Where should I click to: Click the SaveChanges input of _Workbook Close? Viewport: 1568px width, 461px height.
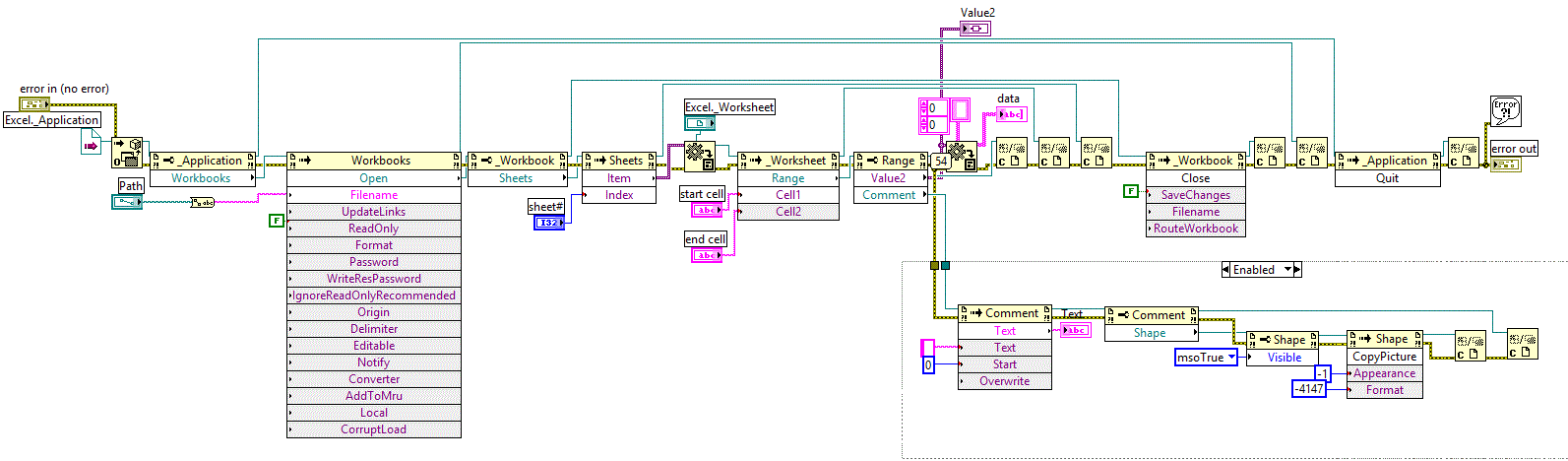click(x=1196, y=195)
